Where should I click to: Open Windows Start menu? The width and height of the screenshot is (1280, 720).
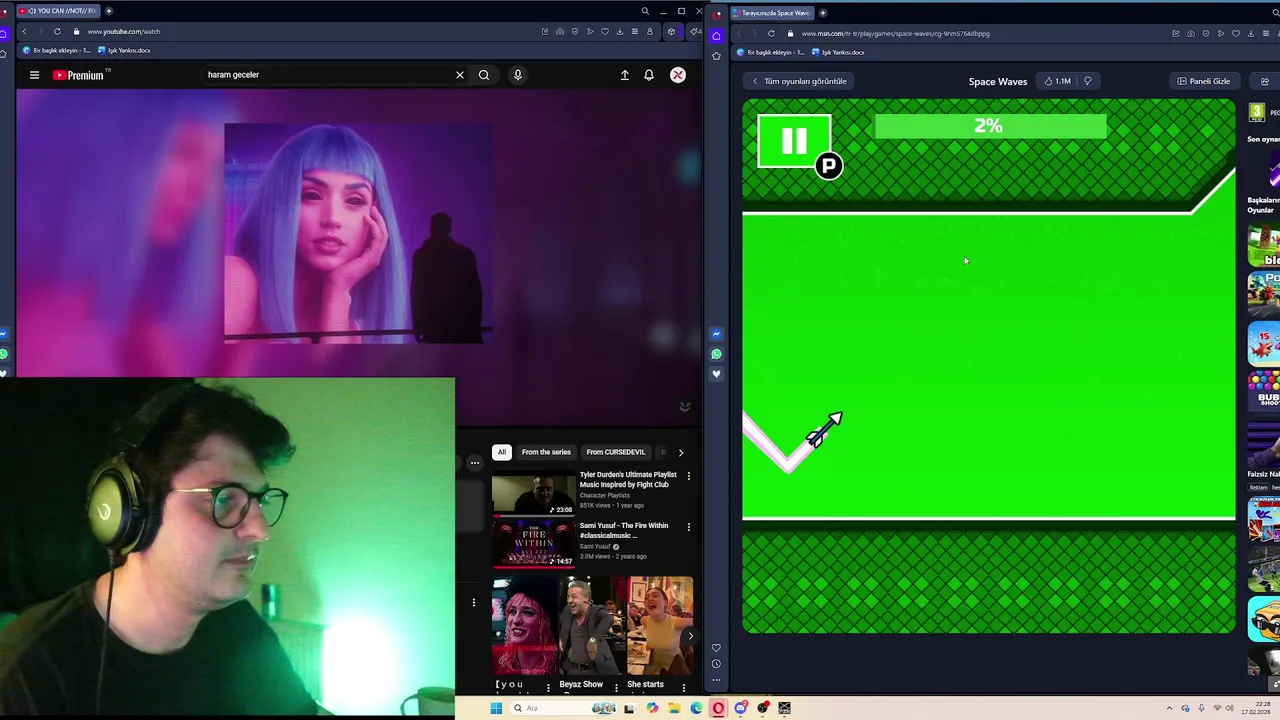[496, 708]
